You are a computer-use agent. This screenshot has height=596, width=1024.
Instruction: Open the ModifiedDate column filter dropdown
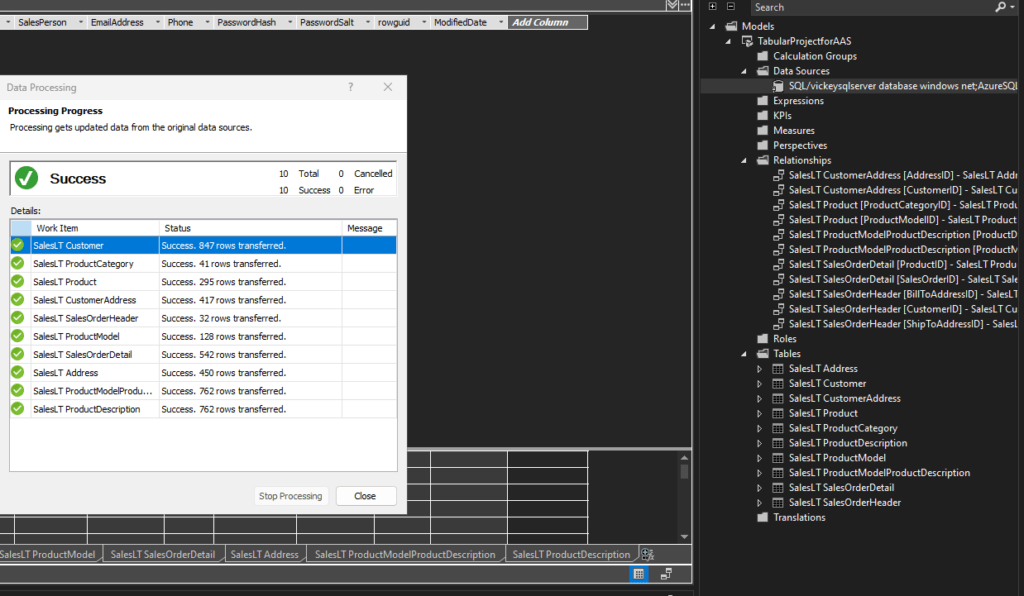501,22
